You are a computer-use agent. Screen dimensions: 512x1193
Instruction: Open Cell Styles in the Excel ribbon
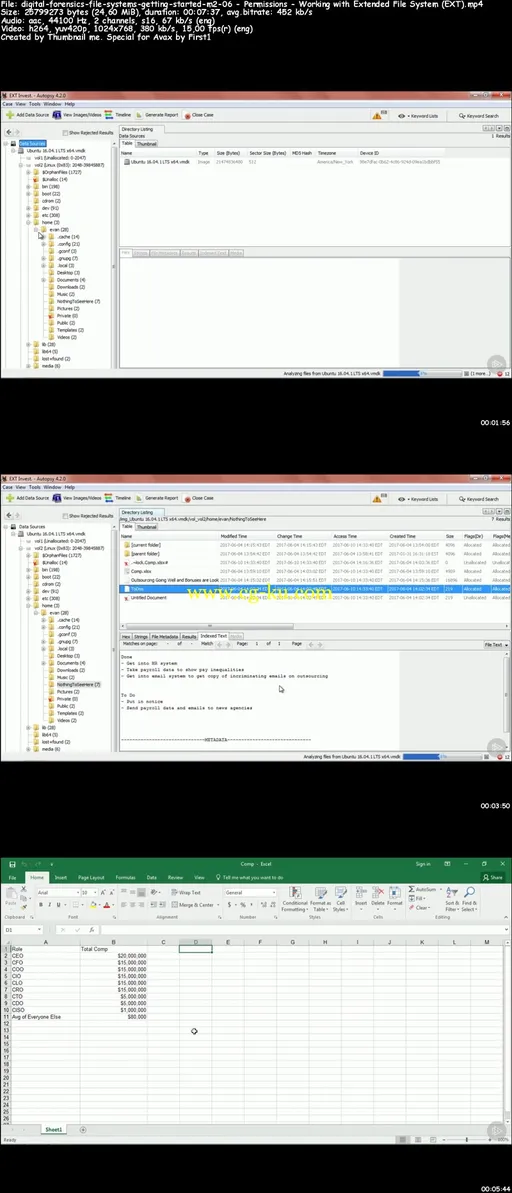340,899
